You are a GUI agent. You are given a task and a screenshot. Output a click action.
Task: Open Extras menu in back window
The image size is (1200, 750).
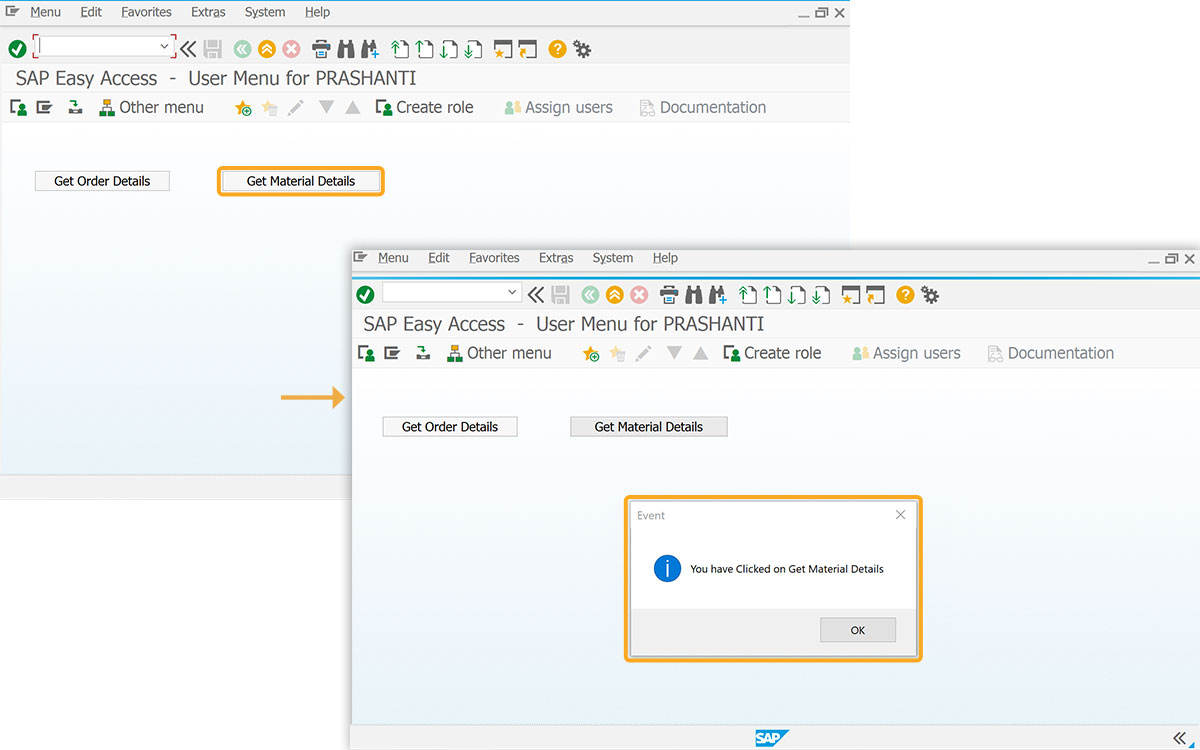[208, 12]
